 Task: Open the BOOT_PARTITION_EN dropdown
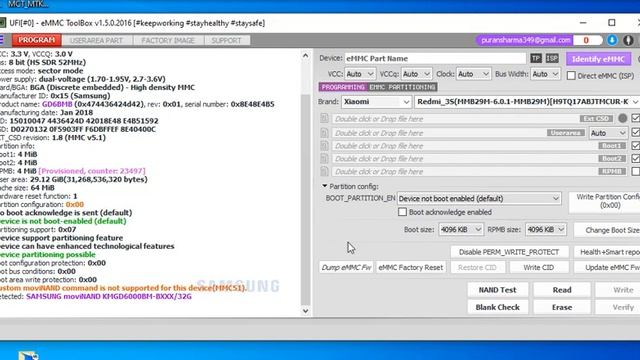[479, 198]
